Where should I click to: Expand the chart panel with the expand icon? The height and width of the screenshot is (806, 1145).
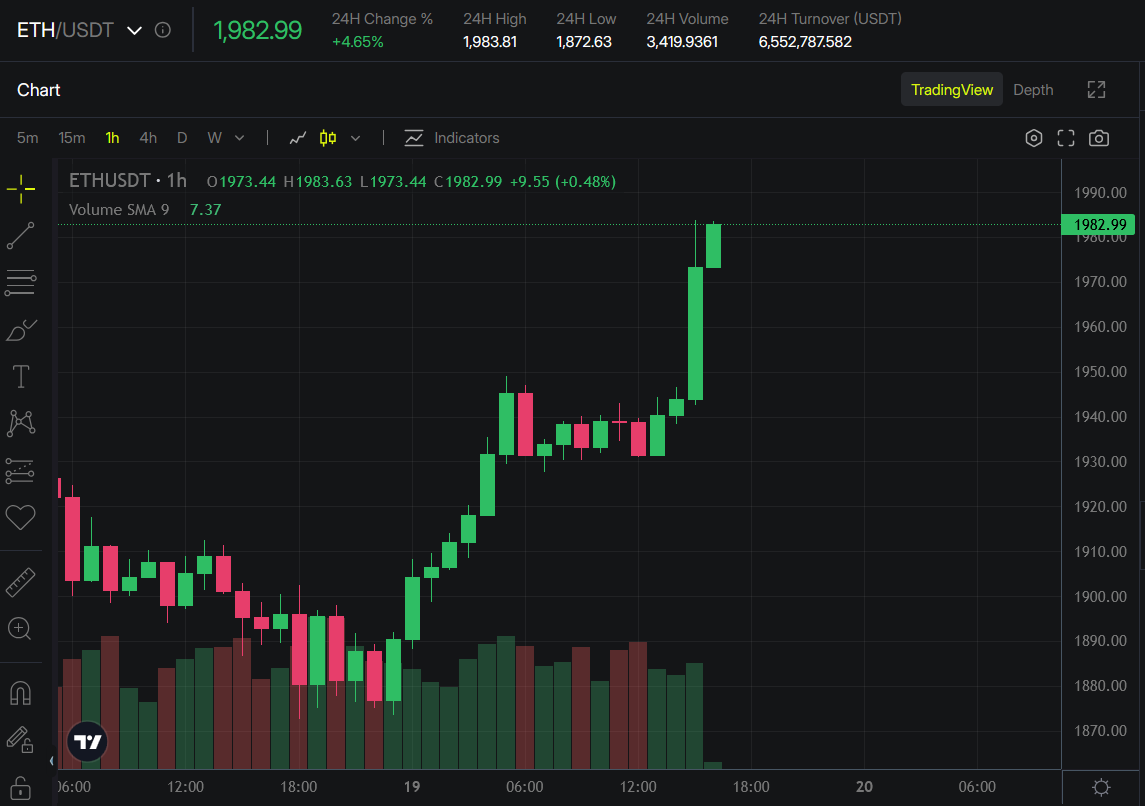(x=1096, y=90)
